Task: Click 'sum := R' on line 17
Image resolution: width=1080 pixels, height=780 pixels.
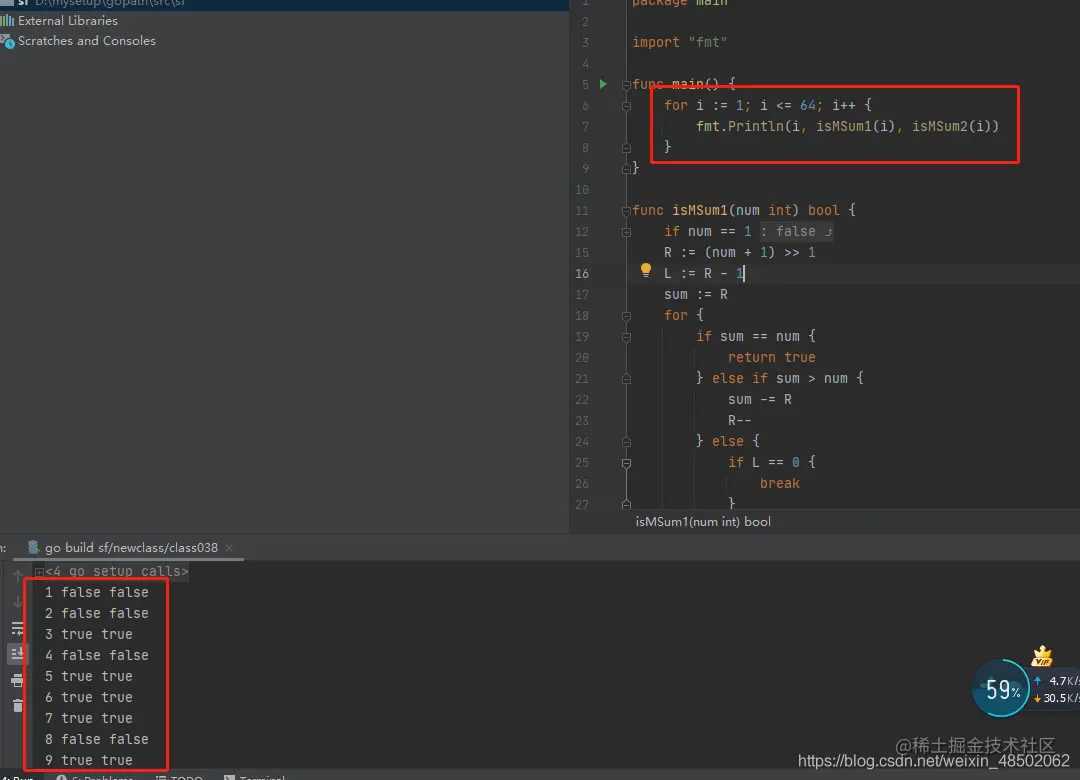Action: click(x=696, y=294)
